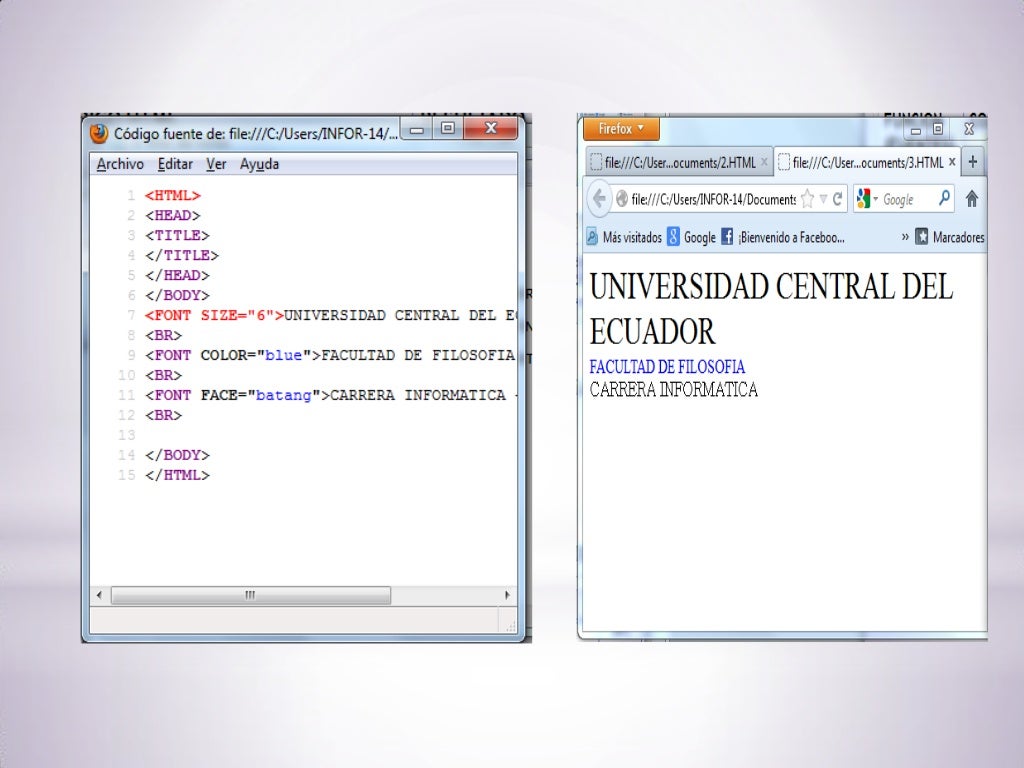Minimize the source code viewer window
Viewport: 1024px width, 768px height.
pyautogui.click(x=417, y=129)
